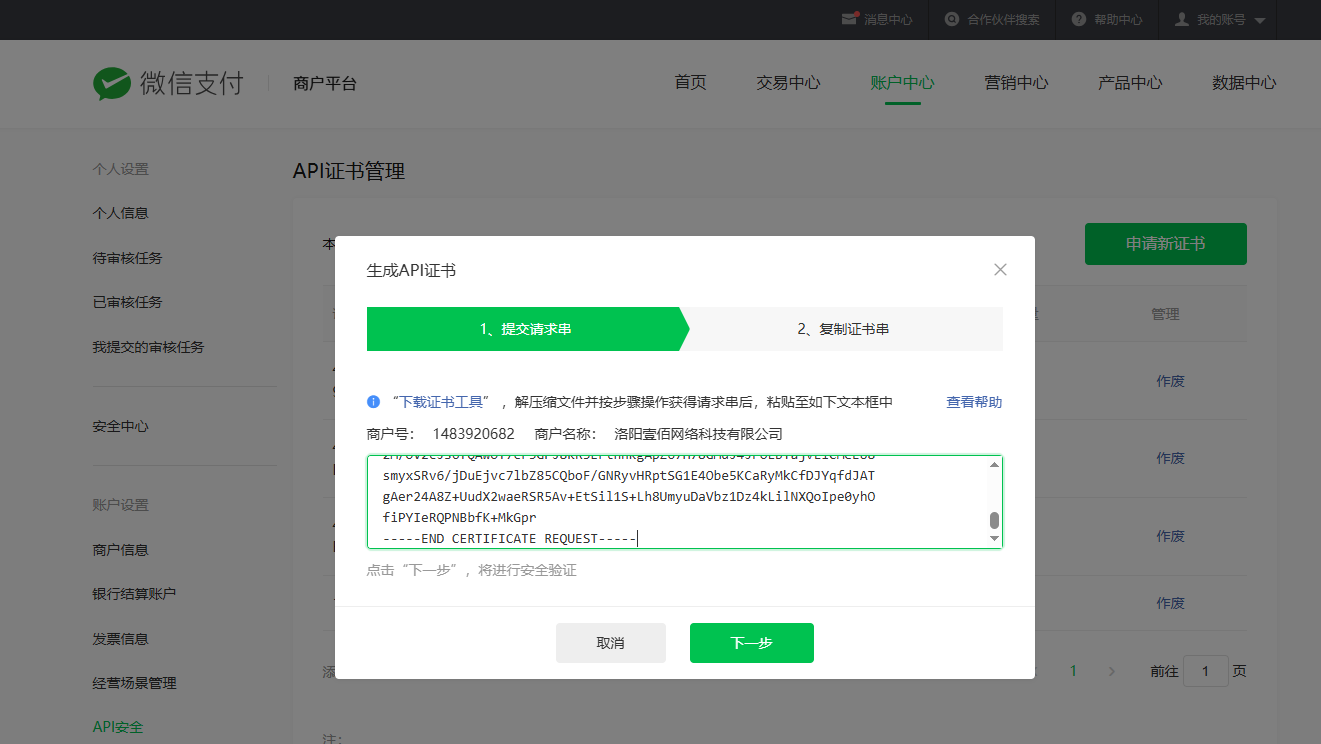Select step 1 提交请求串 tab
The image size is (1321, 744).
[527, 329]
